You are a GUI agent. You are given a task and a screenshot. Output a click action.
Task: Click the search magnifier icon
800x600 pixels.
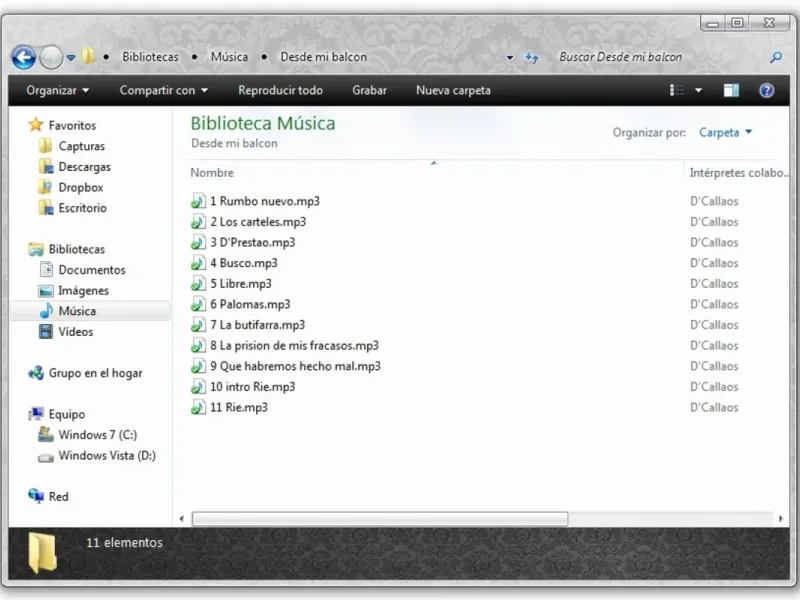(x=776, y=57)
